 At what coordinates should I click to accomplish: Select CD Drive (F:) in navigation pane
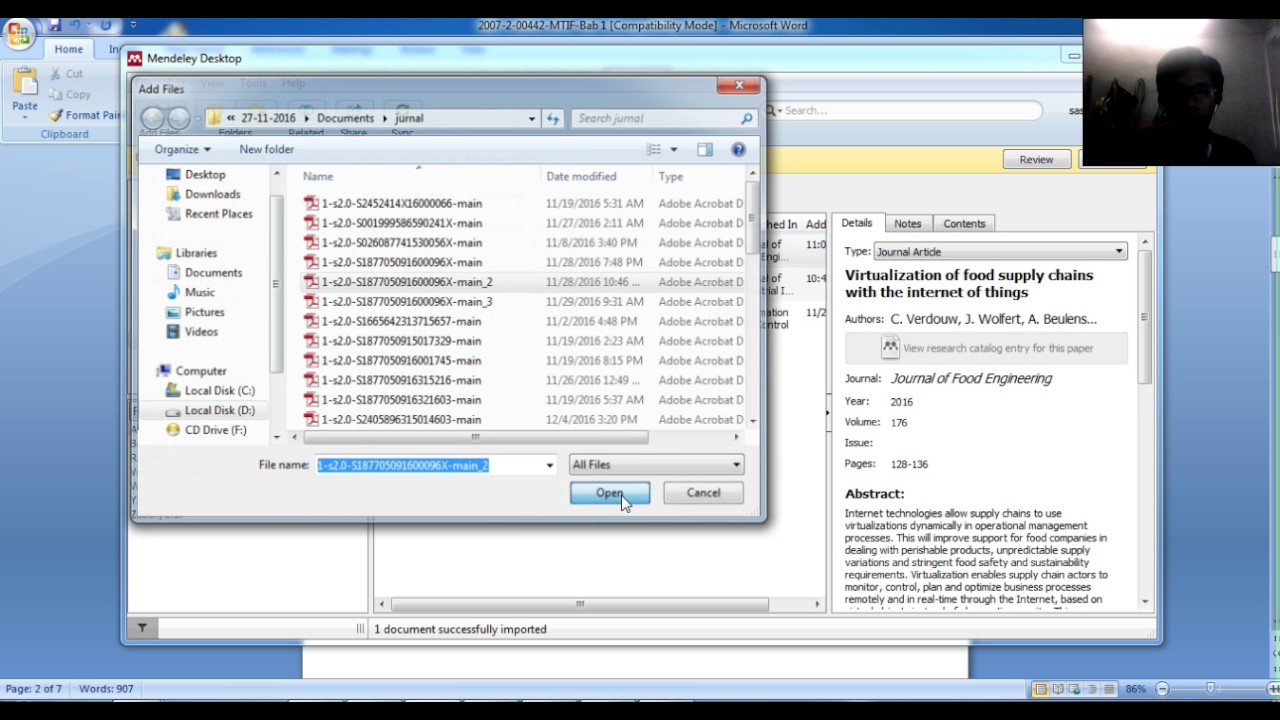215,430
